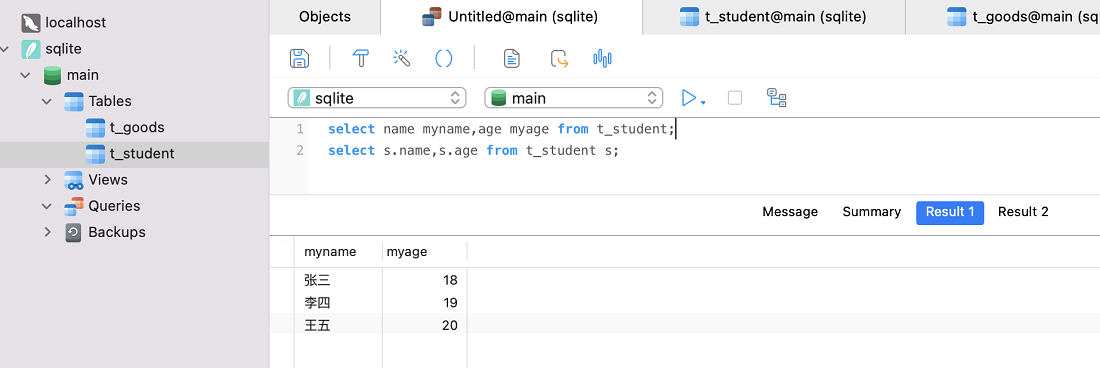Export the result with the arrow icon
Image resolution: width=1100 pixels, height=368 pixels.
(x=559, y=57)
